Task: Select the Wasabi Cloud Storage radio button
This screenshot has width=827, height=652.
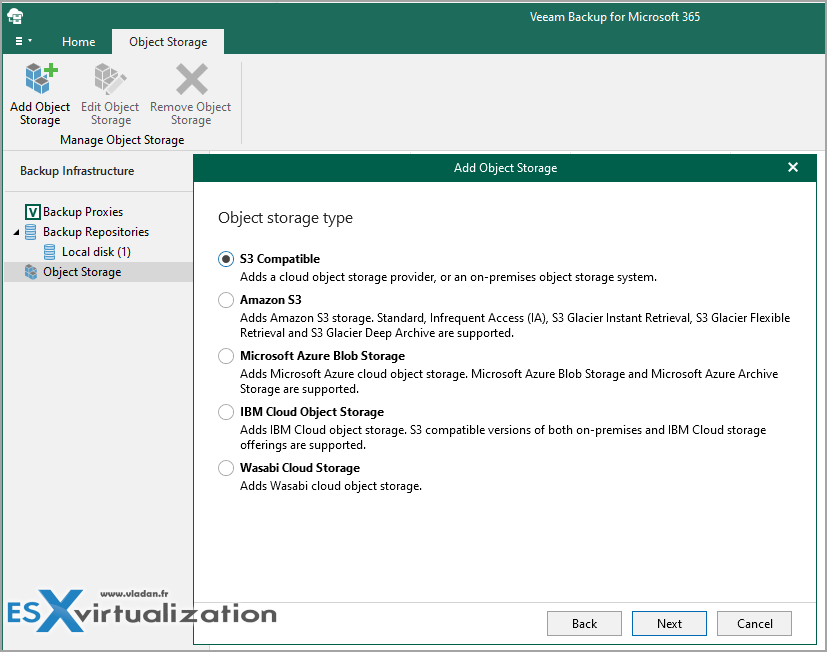Action: pos(226,468)
